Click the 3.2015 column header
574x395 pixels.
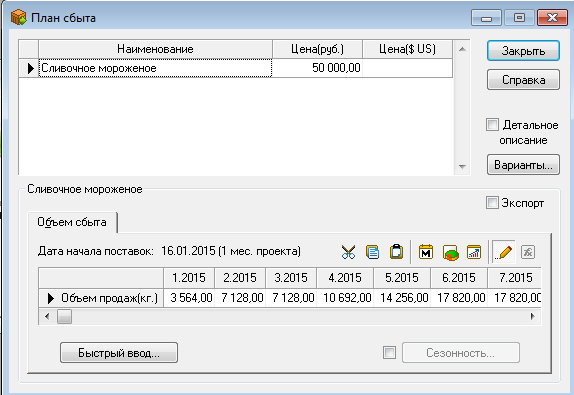291,278
